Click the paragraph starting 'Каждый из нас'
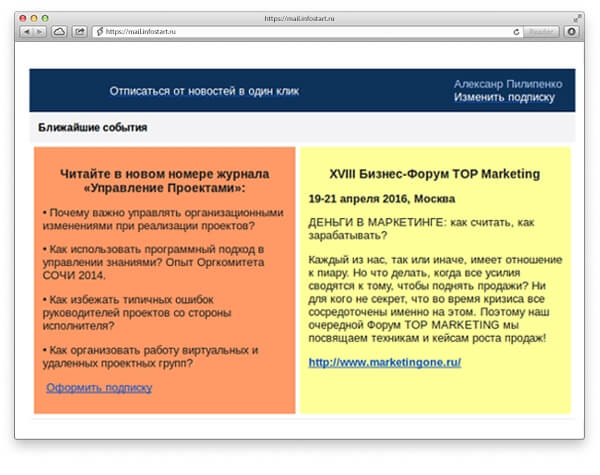 (x=435, y=299)
